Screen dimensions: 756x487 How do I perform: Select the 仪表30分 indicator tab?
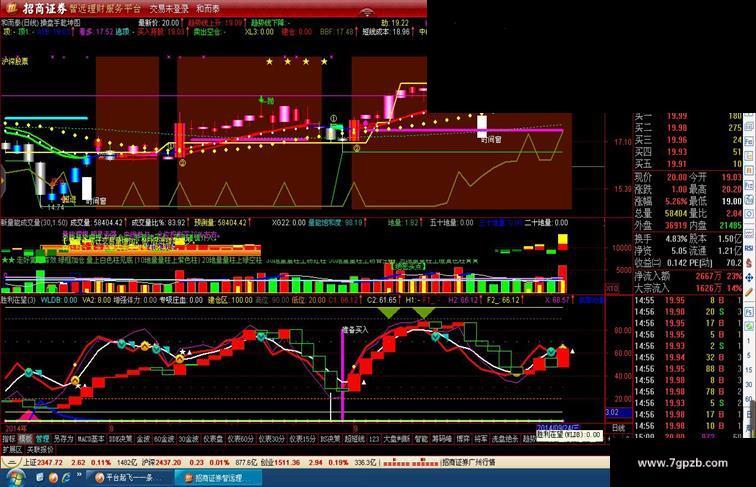[272, 439]
